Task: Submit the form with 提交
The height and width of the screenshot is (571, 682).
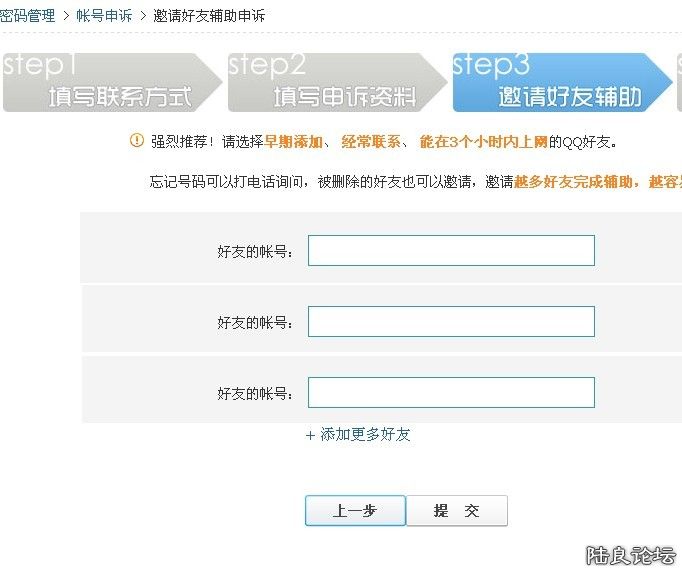Action: tap(457, 510)
